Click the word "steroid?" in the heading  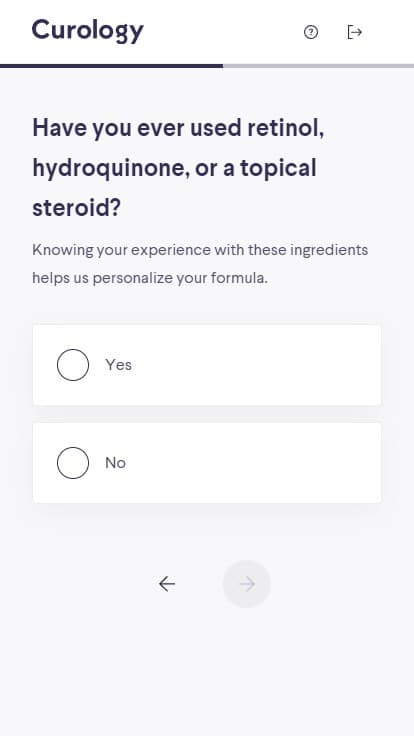point(77,207)
